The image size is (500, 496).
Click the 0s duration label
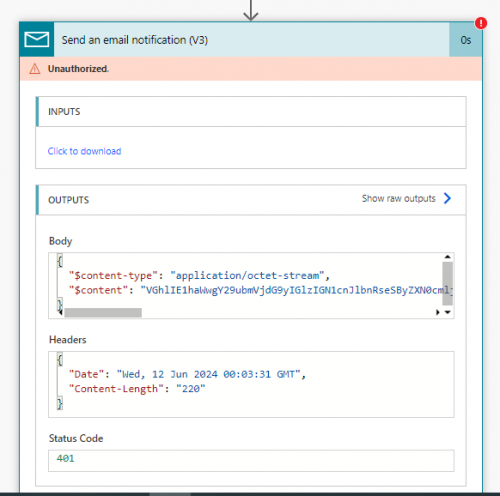(x=466, y=40)
